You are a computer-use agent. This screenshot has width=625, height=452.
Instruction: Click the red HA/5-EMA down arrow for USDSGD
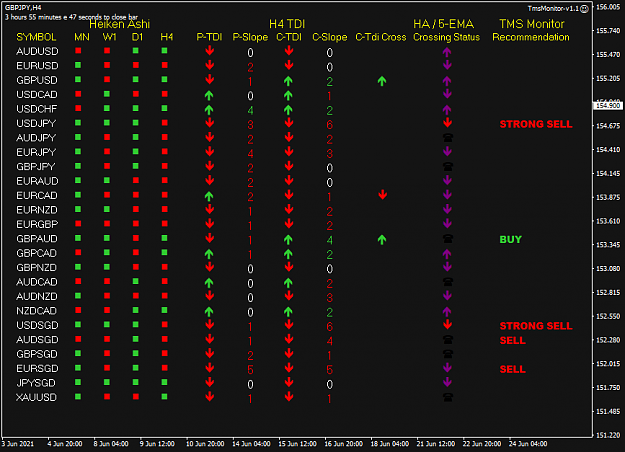click(x=447, y=324)
